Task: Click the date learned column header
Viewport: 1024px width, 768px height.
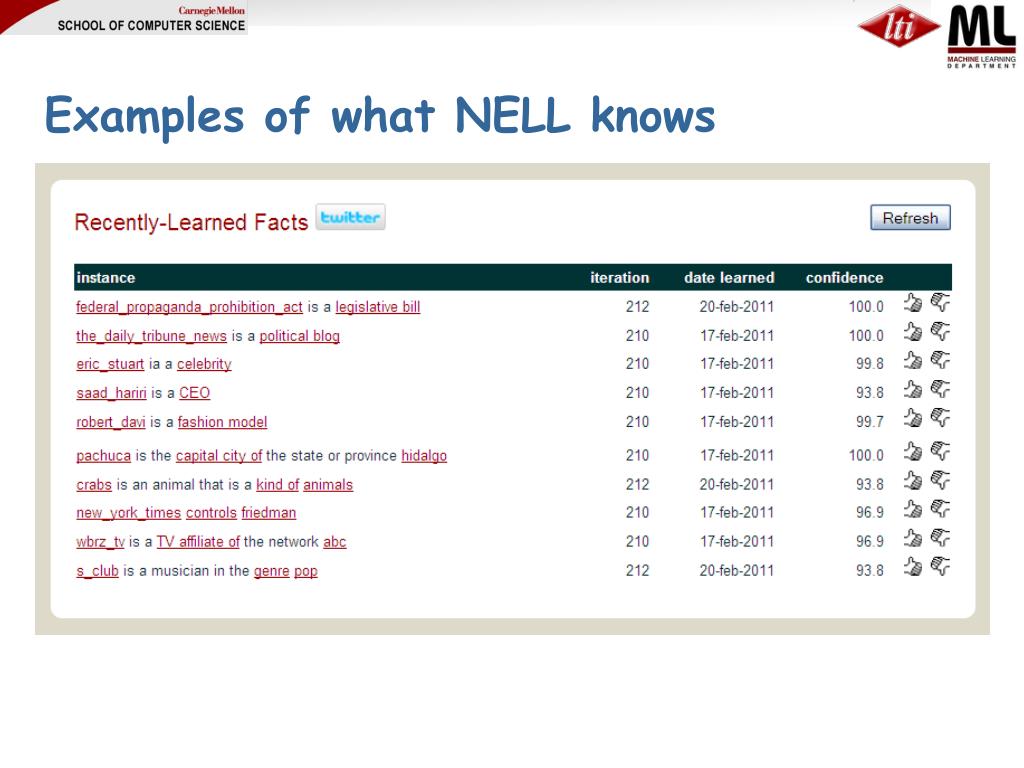Action: [x=729, y=278]
